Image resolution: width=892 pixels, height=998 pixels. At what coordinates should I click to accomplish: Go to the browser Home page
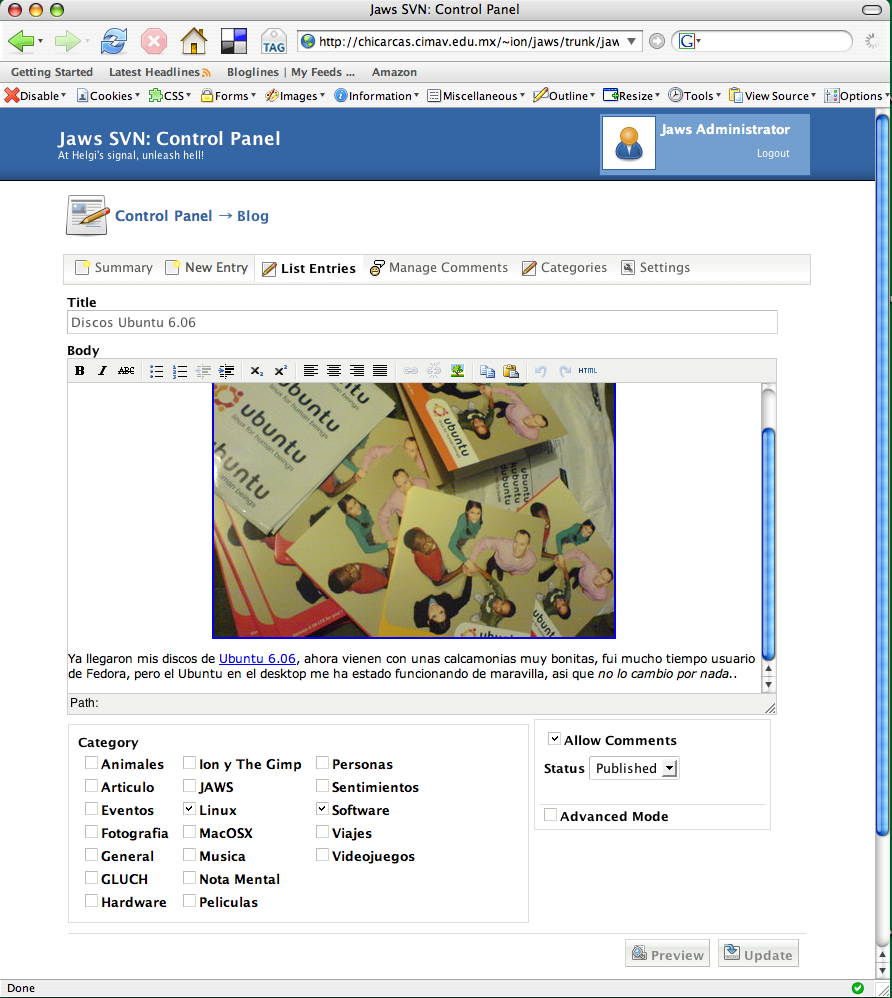(x=194, y=41)
